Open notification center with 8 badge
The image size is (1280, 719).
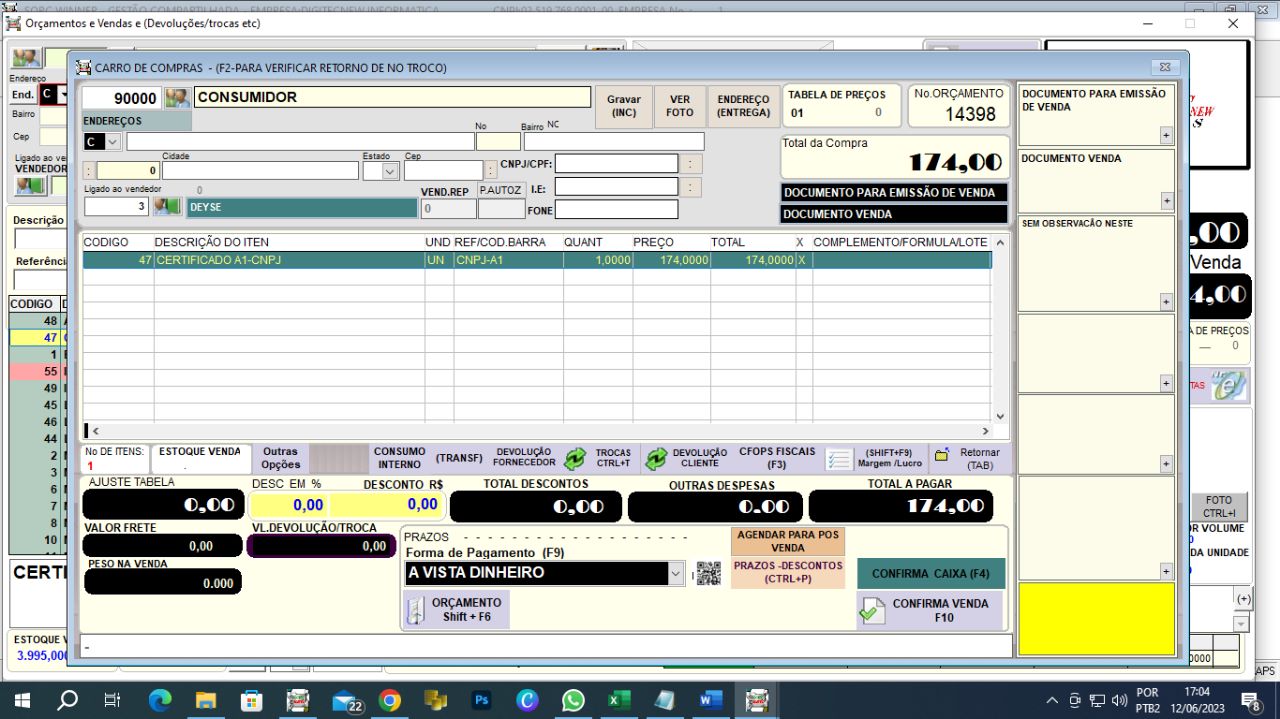click(1250, 700)
